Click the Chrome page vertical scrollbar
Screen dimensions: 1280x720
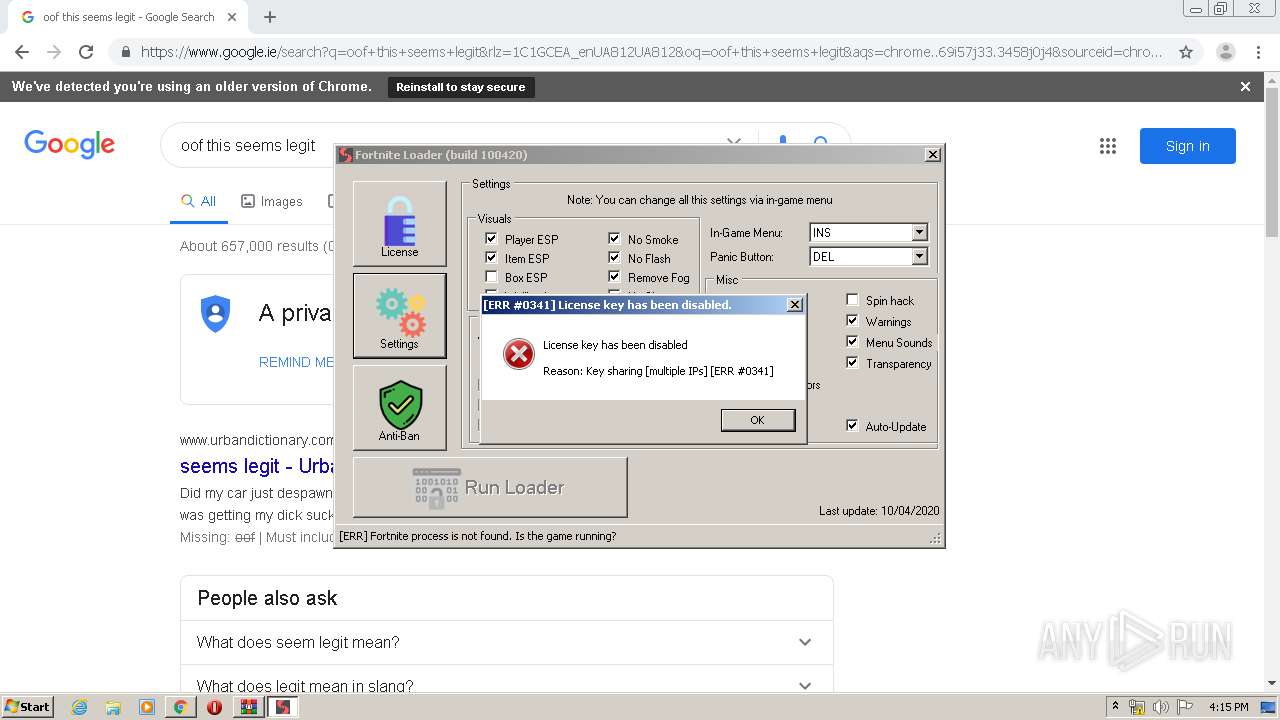[x=1272, y=161]
